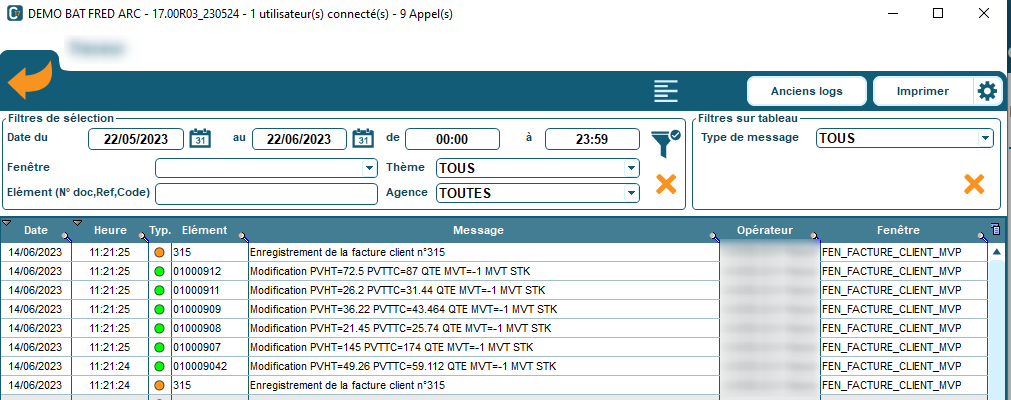Click the text alignment lines icon
The height and width of the screenshot is (400, 1011).
pyautogui.click(x=666, y=91)
